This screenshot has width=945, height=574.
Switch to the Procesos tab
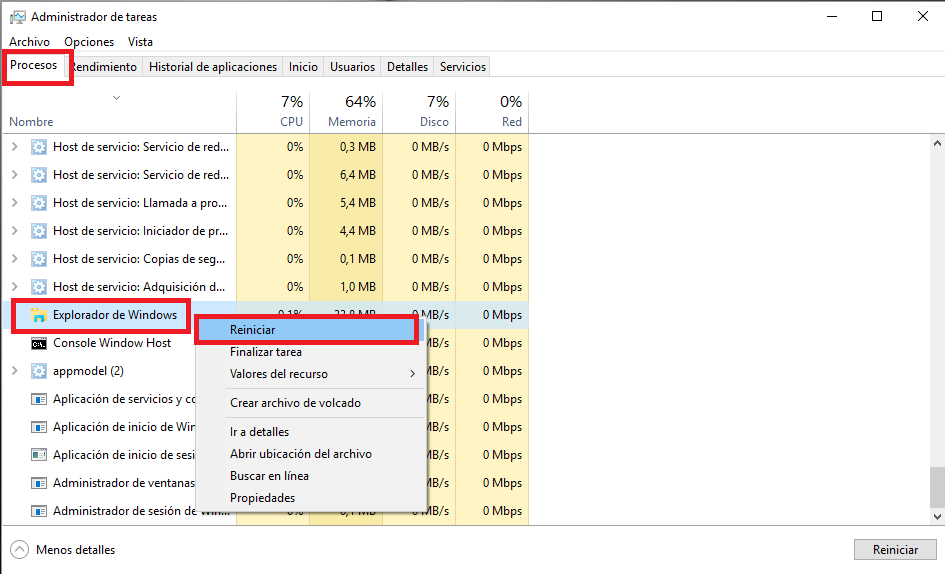34,65
